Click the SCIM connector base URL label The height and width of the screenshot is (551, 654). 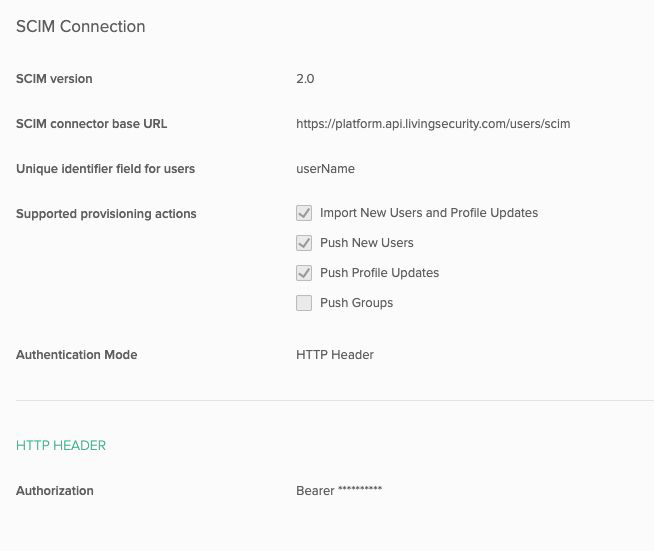(x=91, y=124)
